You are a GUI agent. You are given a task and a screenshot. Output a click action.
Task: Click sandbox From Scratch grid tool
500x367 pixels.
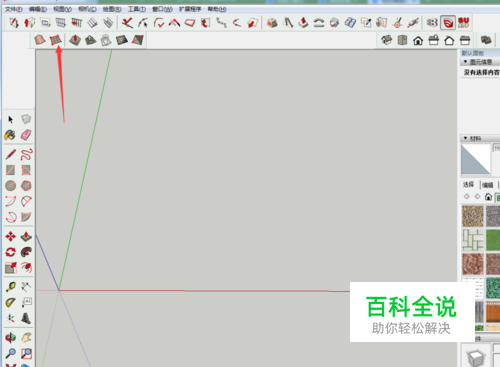pos(56,40)
